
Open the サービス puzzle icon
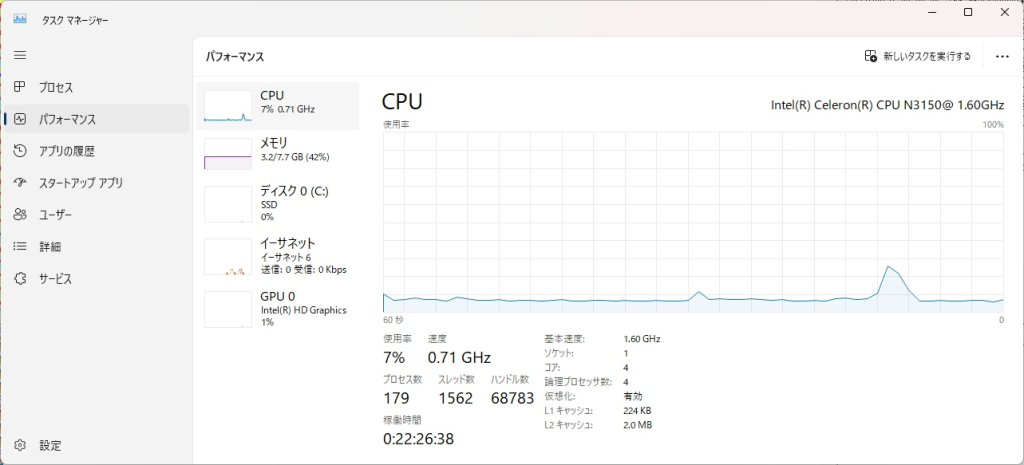click(20, 279)
